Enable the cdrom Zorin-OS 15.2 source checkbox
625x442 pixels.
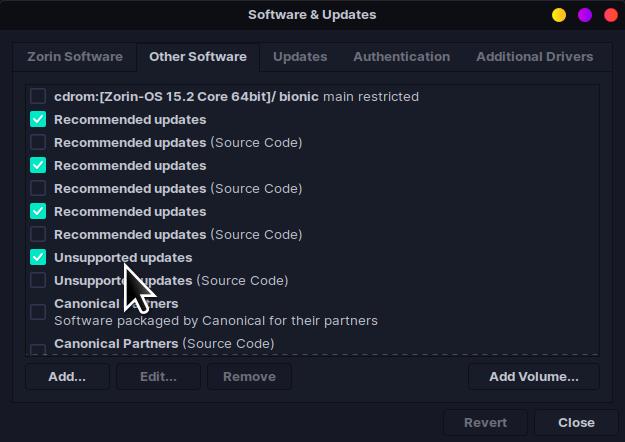[x=38, y=97]
